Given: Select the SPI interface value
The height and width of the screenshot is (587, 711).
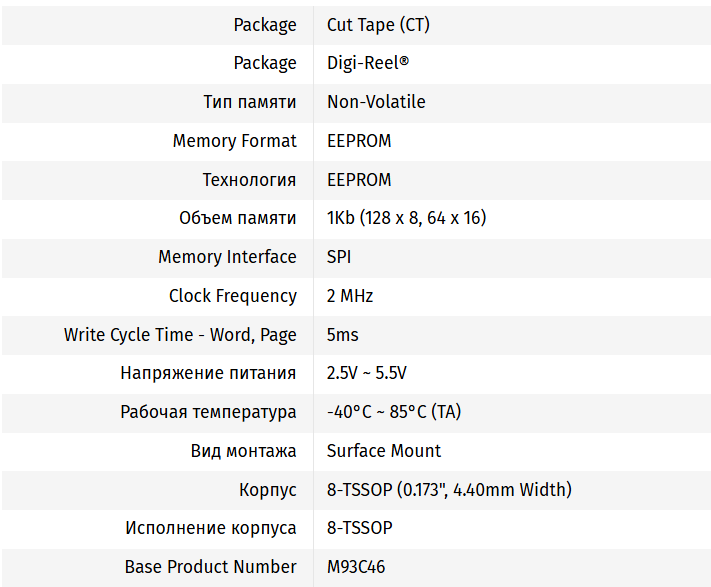Looking at the screenshot, I should [339, 257].
